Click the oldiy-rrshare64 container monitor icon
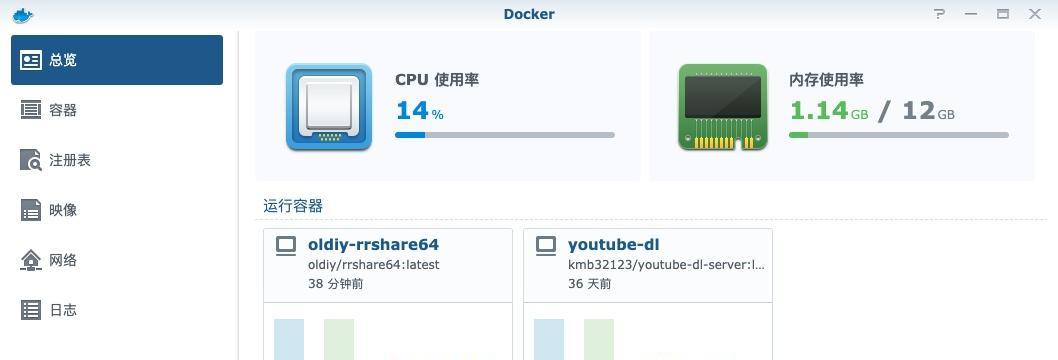 (x=286, y=245)
